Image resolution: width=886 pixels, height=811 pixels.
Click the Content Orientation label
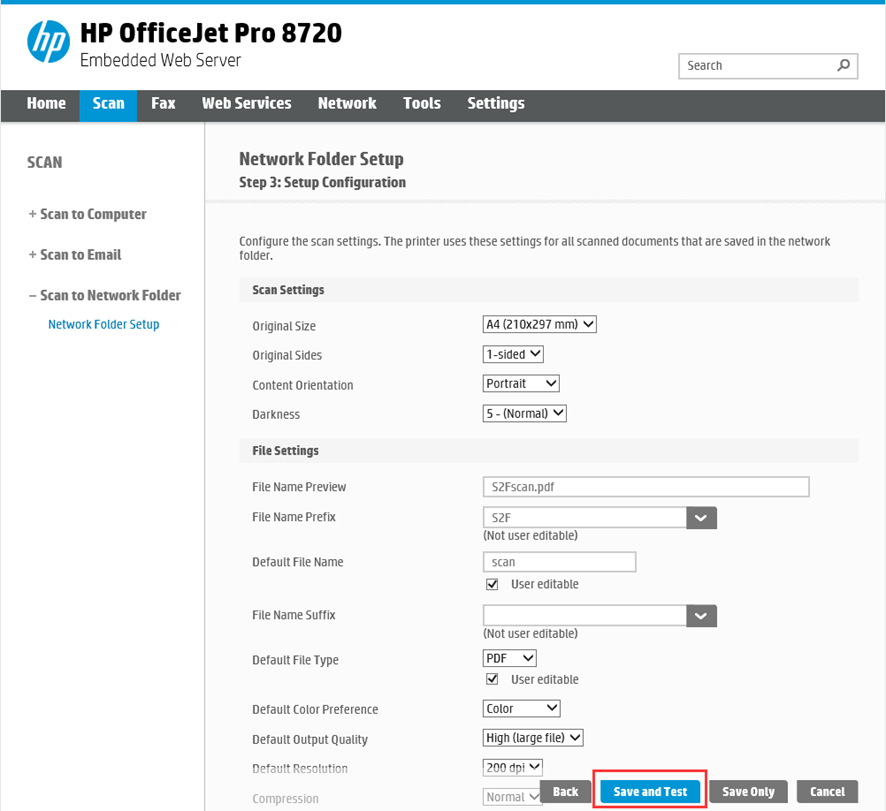tap(302, 385)
